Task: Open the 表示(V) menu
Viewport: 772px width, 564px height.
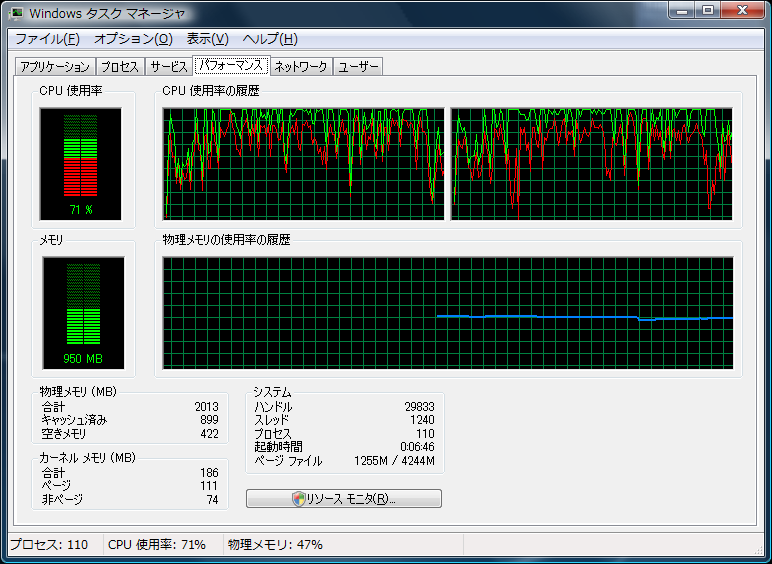Action: coord(207,39)
